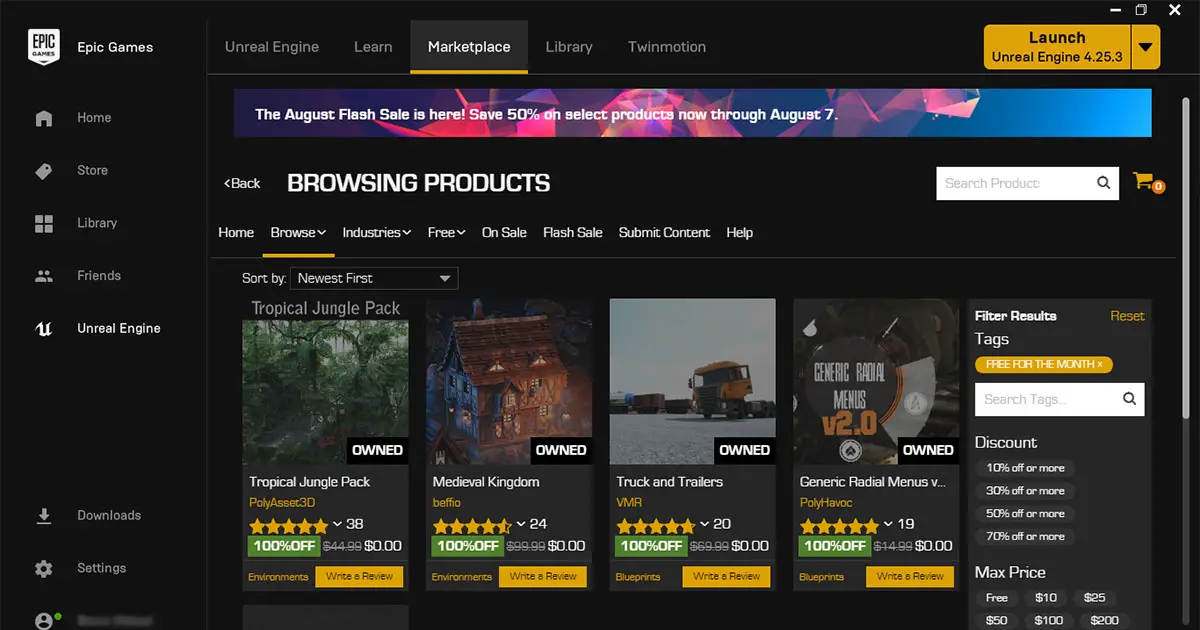The image size is (1200, 630).
Task: Expand rating breakdown for Truck and Trailers
Action: pos(705,524)
